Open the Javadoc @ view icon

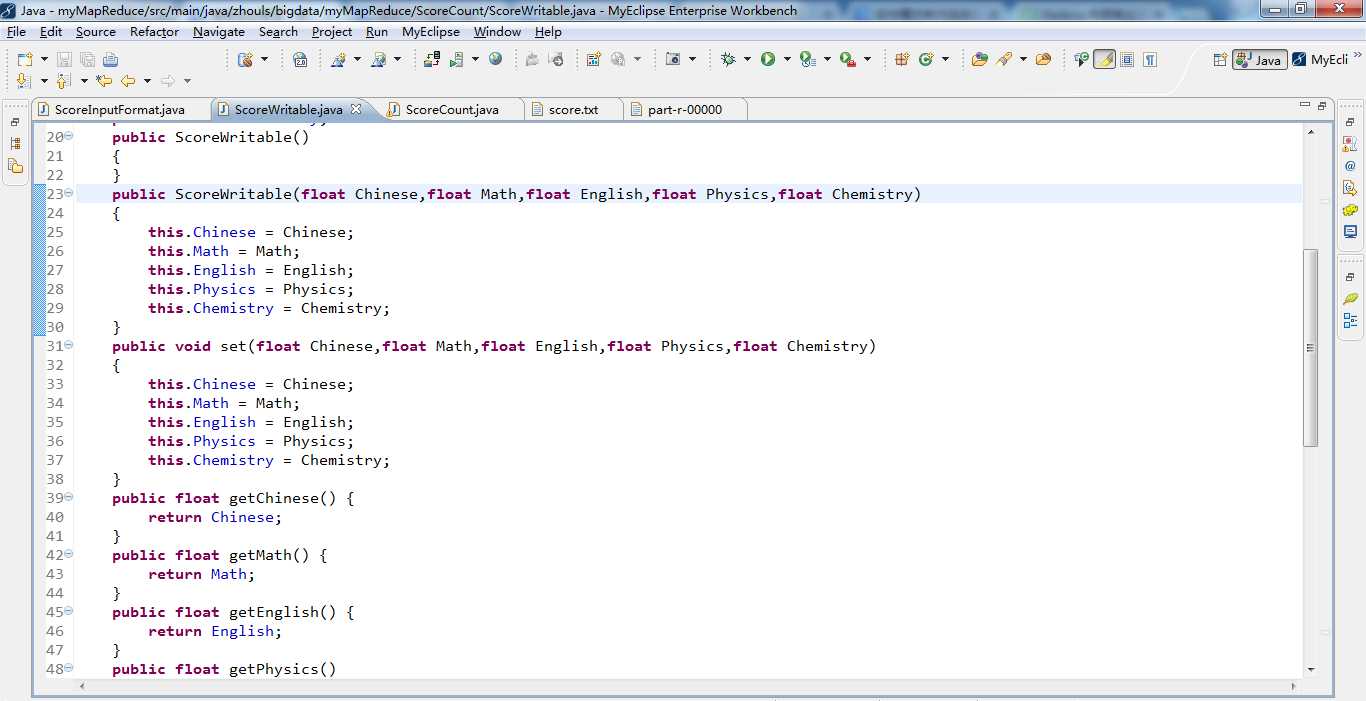1350,166
